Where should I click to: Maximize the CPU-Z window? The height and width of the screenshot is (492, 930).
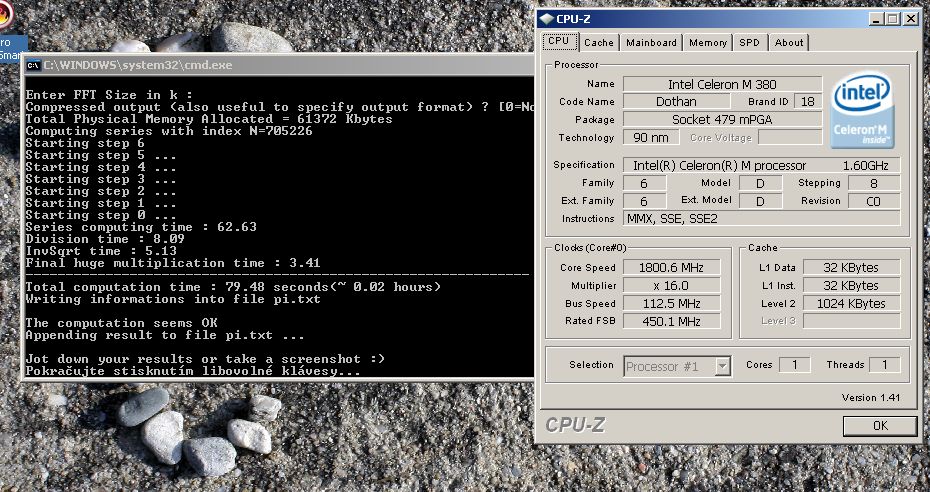[x=893, y=19]
